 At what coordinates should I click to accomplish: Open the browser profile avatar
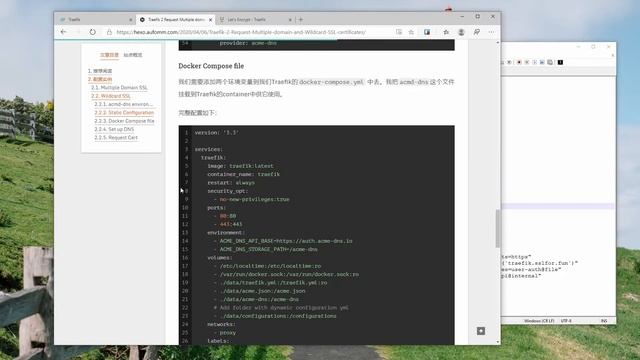(x=461, y=32)
